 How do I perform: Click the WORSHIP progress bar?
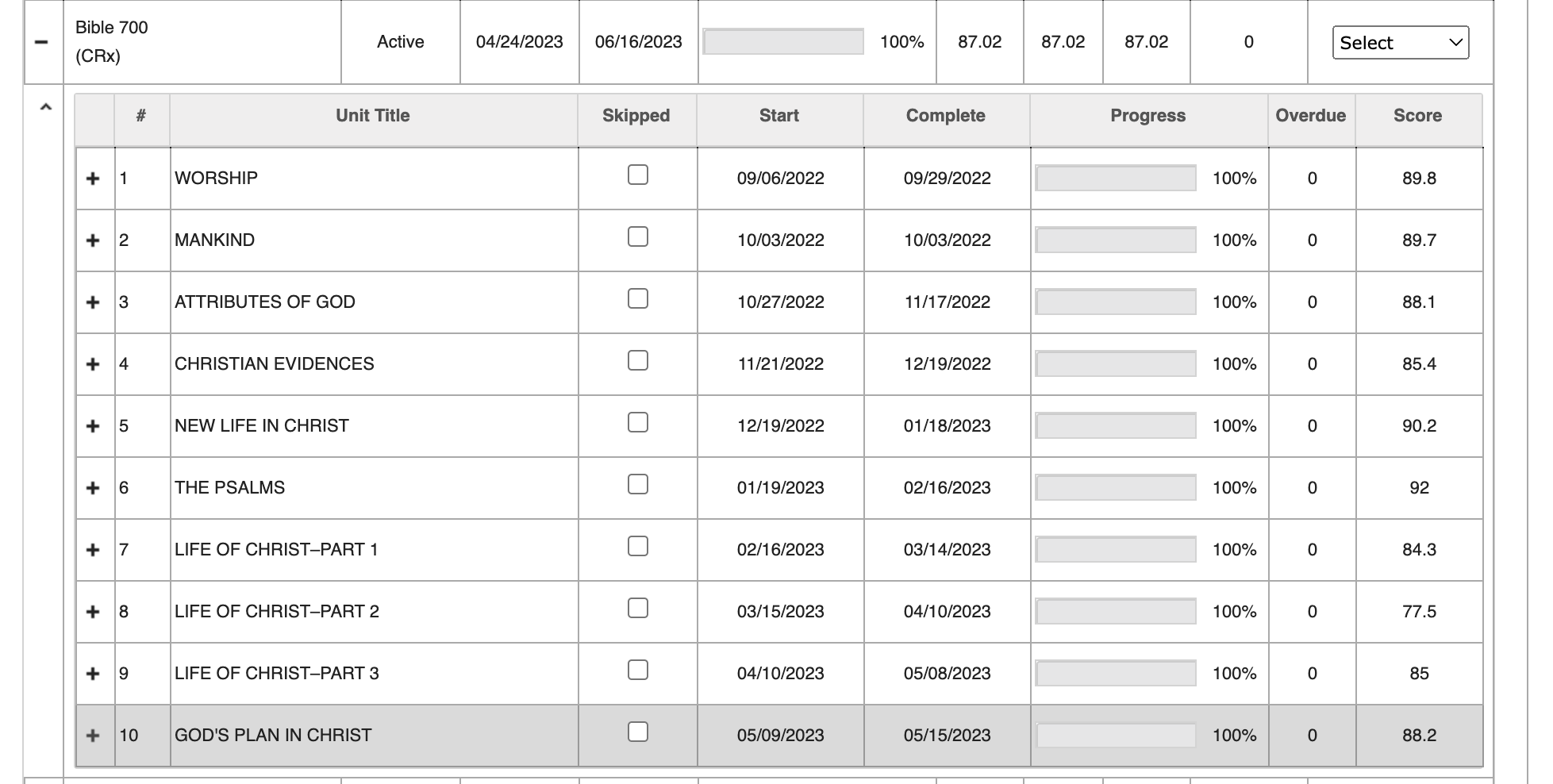(x=1116, y=179)
